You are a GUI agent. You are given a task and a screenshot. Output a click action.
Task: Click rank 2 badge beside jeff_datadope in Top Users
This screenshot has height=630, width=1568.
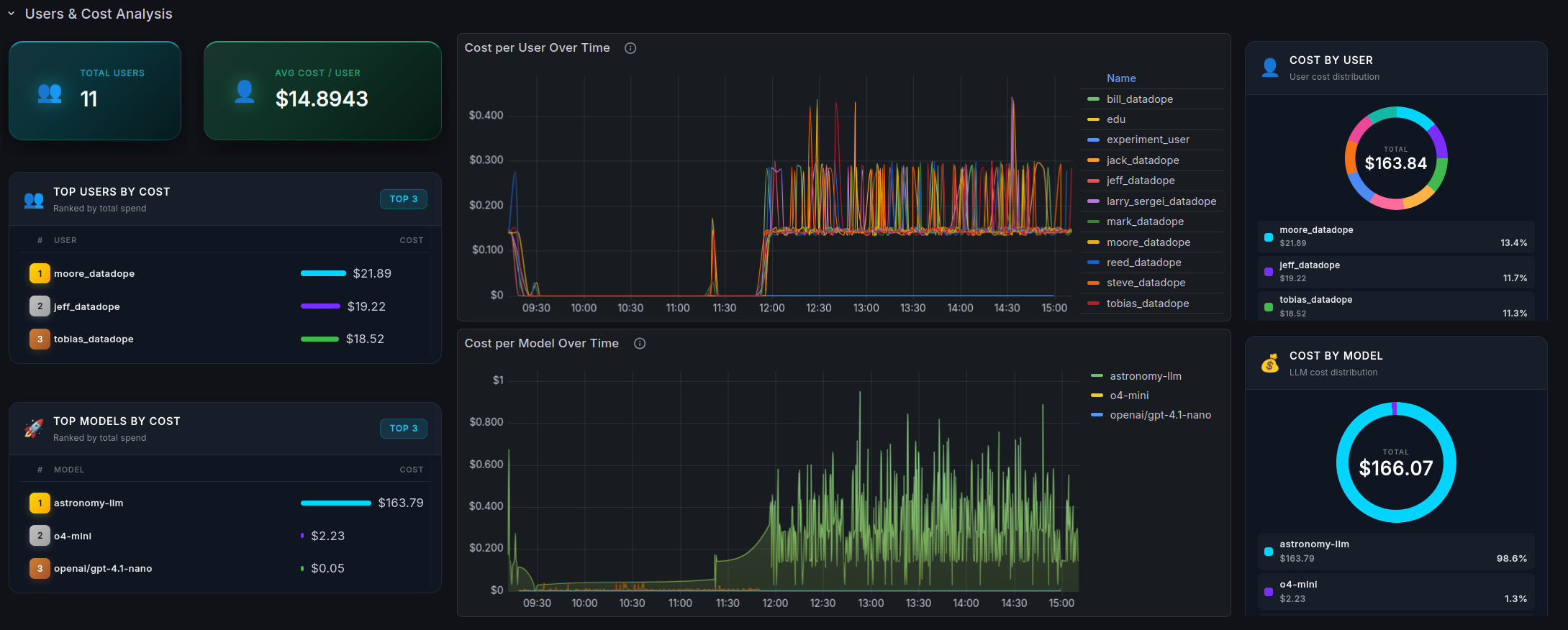[x=40, y=306]
